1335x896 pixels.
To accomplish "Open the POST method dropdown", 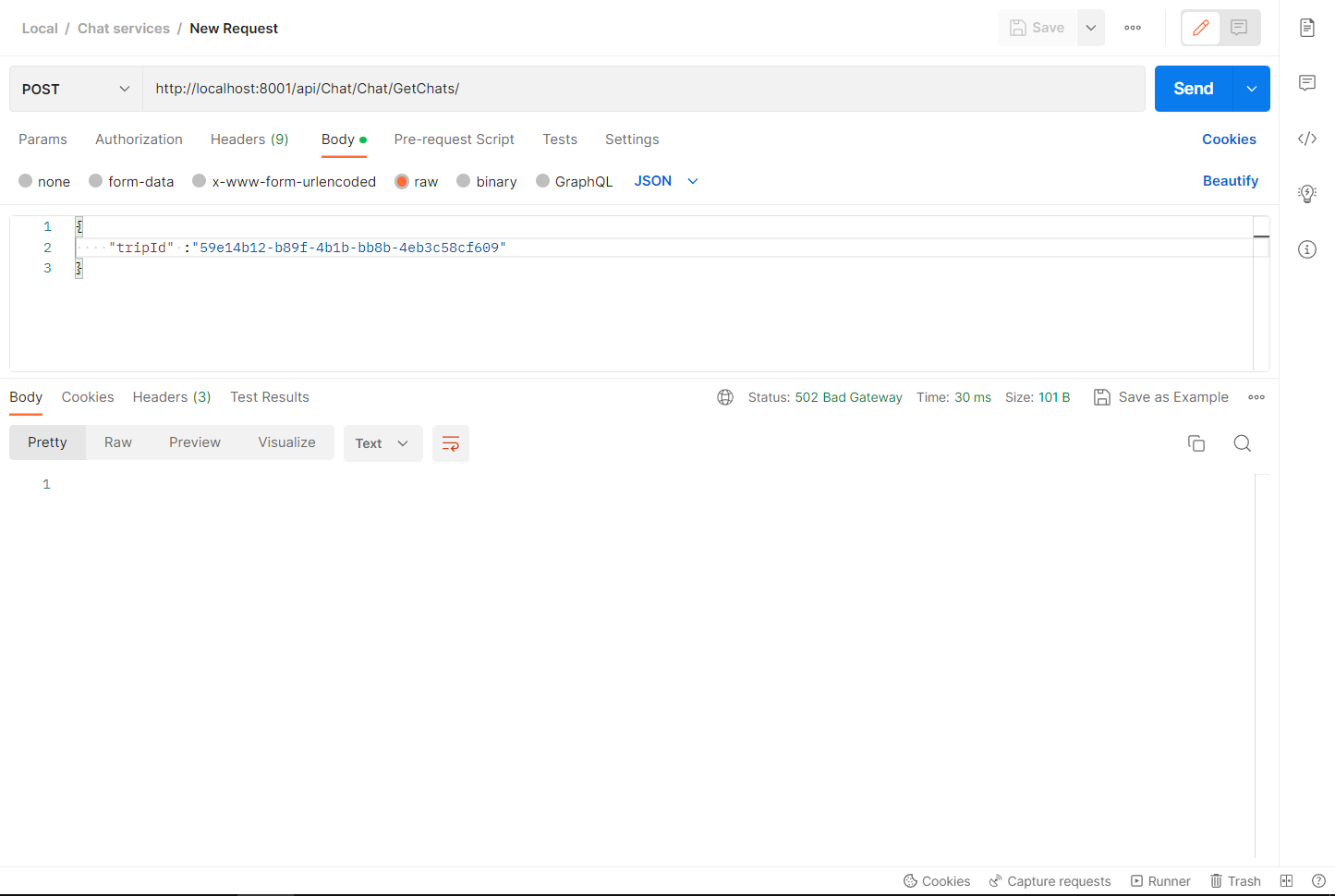I will click(75, 89).
